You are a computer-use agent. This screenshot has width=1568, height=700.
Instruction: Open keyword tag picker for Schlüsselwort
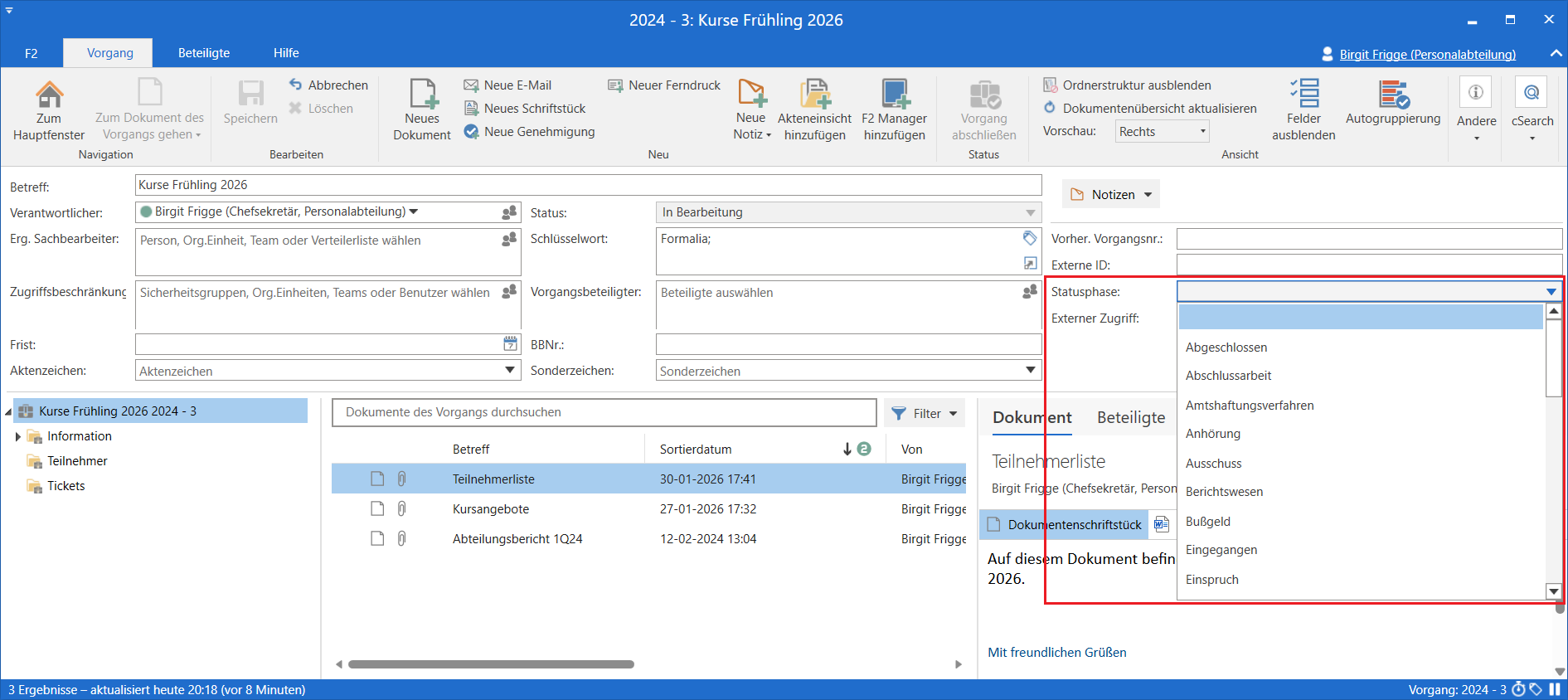[x=1030, y=238]
